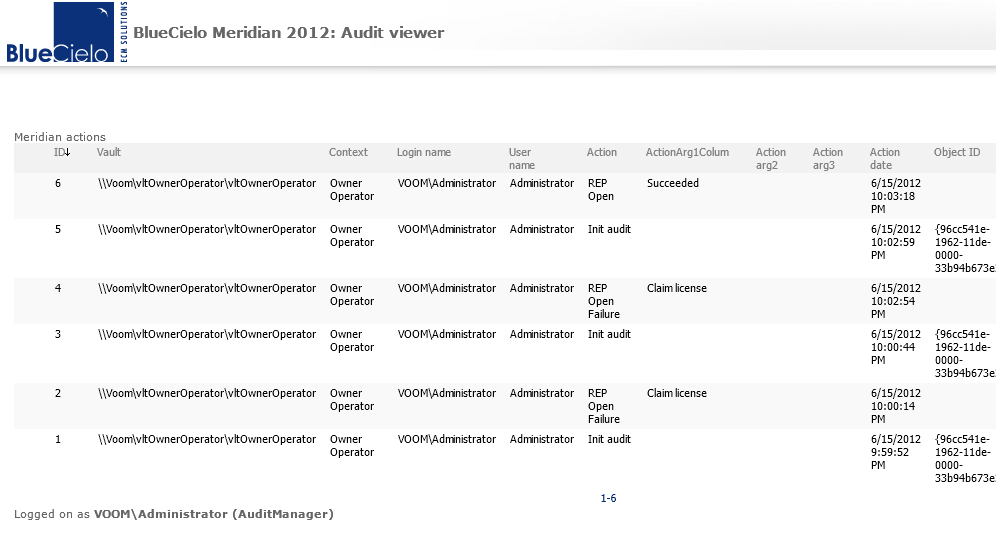This screenshot has height=540, width=996.
Task: Click the Meridian actions table caption
Action: 60,137
